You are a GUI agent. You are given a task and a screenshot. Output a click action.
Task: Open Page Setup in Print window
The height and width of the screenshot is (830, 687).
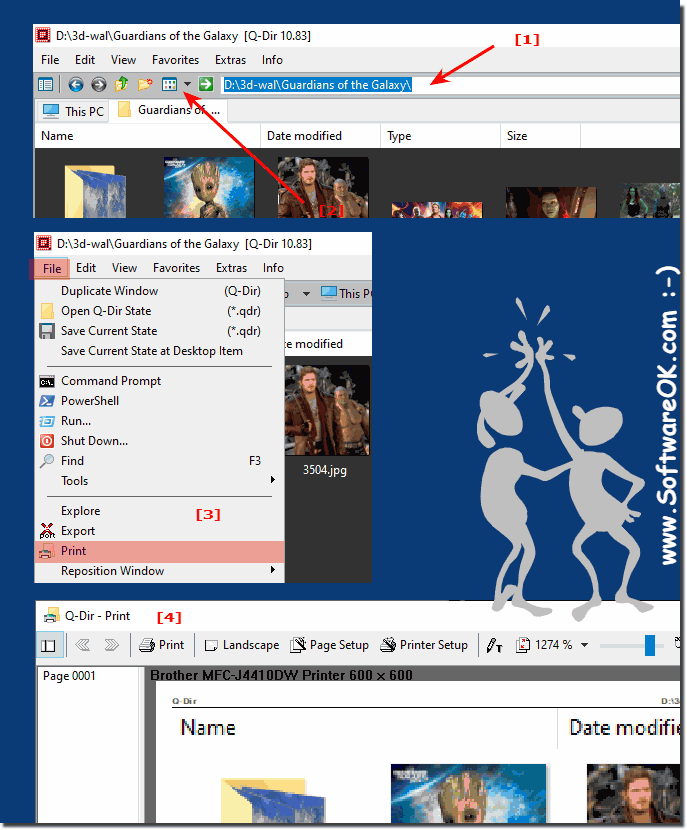329,645
